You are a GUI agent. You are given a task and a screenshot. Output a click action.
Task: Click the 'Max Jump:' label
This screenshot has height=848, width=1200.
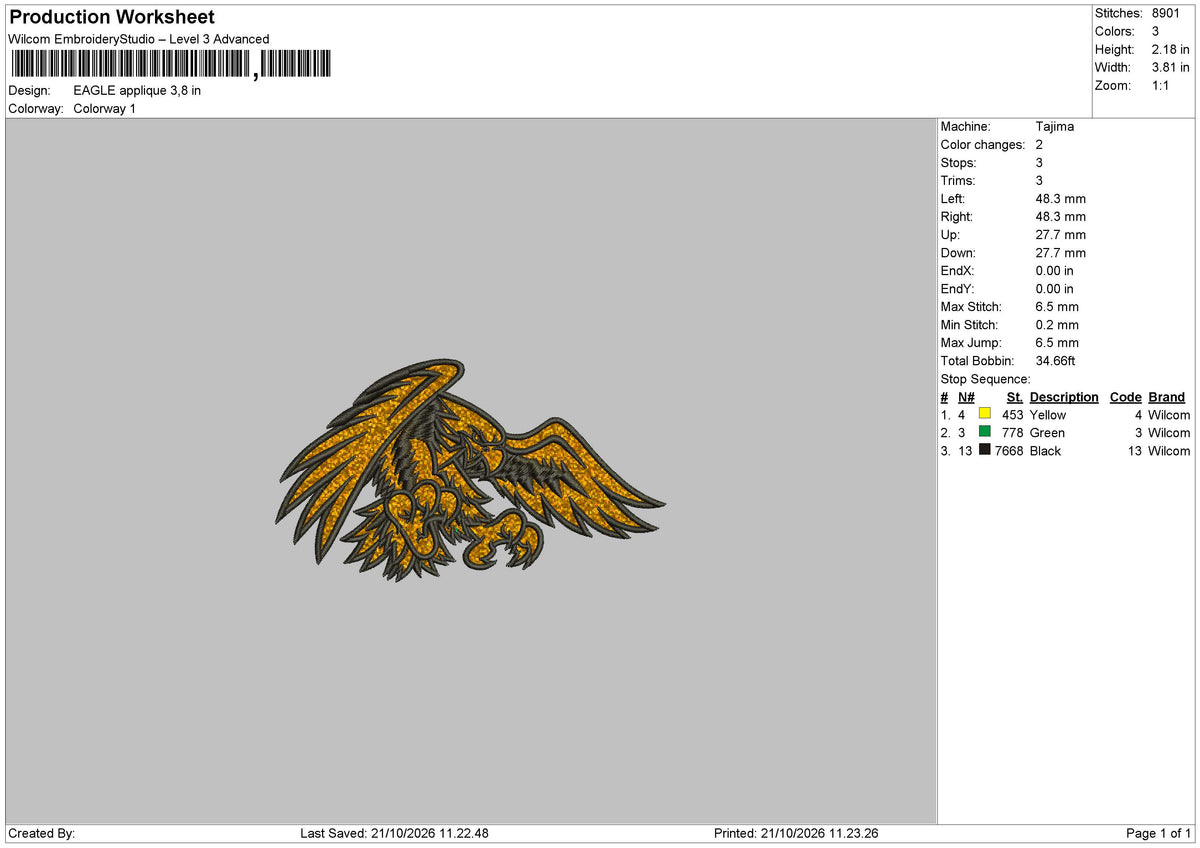972,342
